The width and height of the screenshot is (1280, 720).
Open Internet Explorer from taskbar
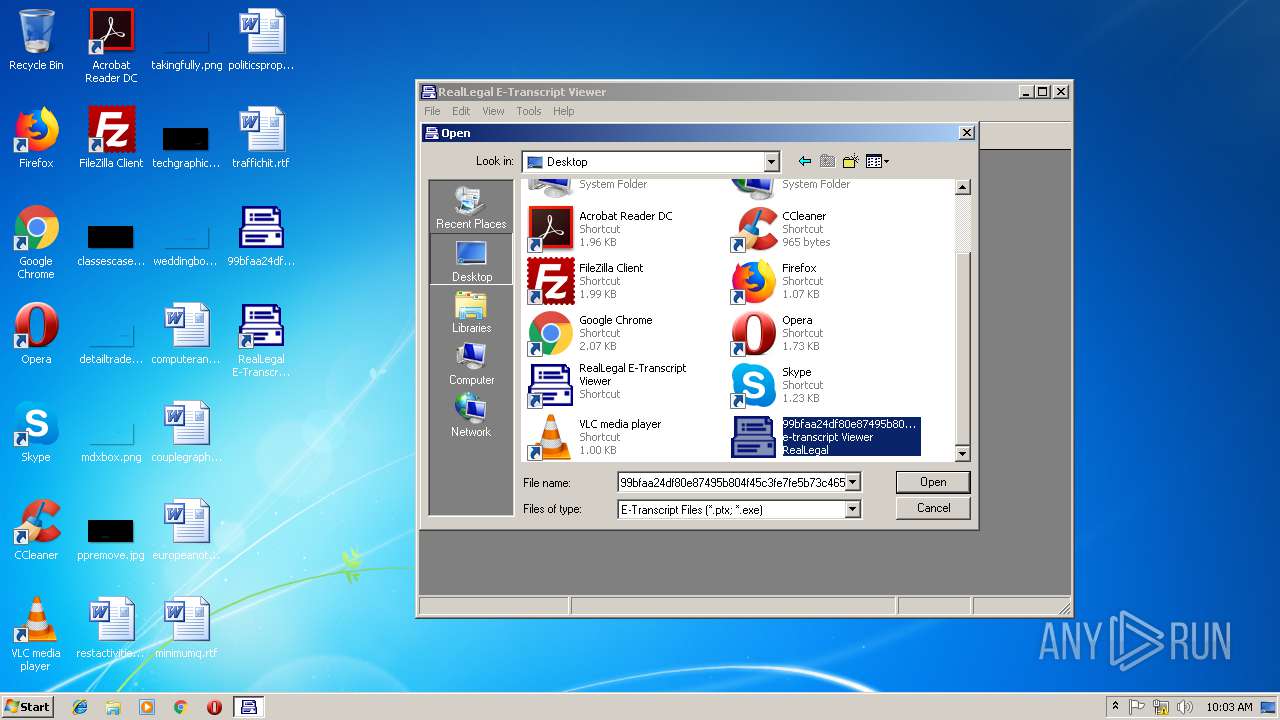pyautogui.click(x=80, y=706)
